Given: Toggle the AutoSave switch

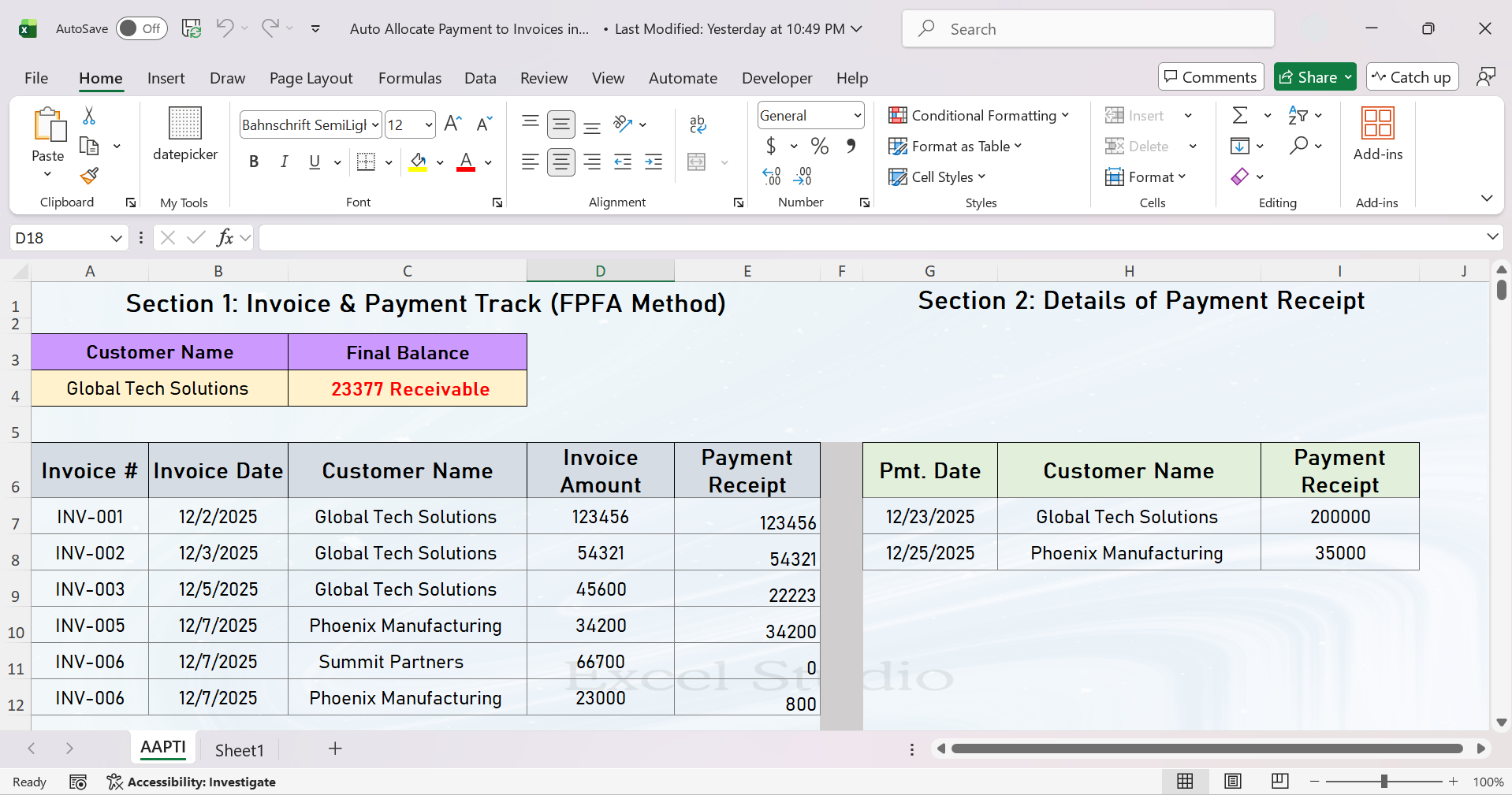Looking at the screenshot, I should point(142,28).
